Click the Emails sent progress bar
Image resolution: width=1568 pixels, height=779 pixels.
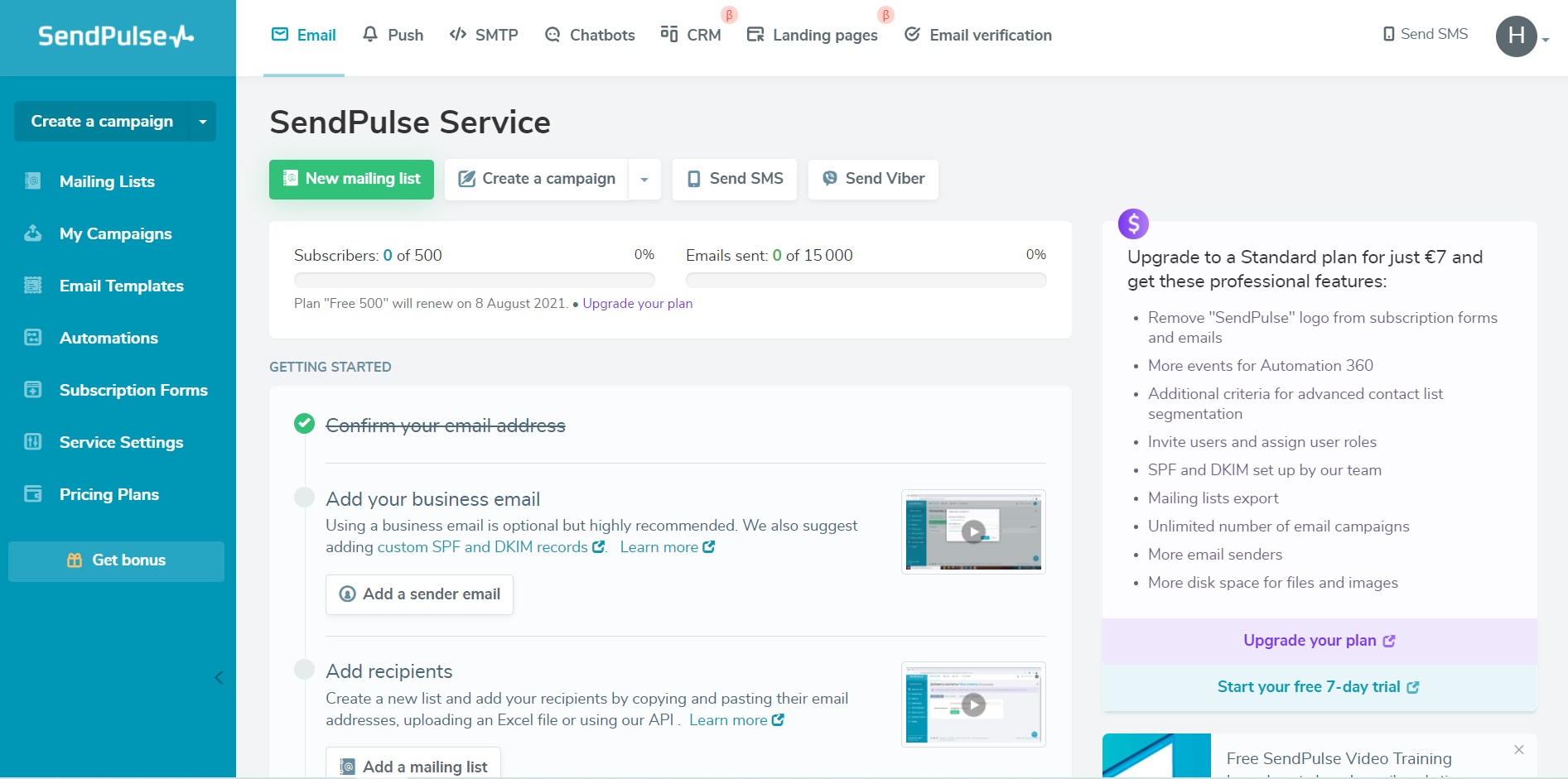click(866, 281)
